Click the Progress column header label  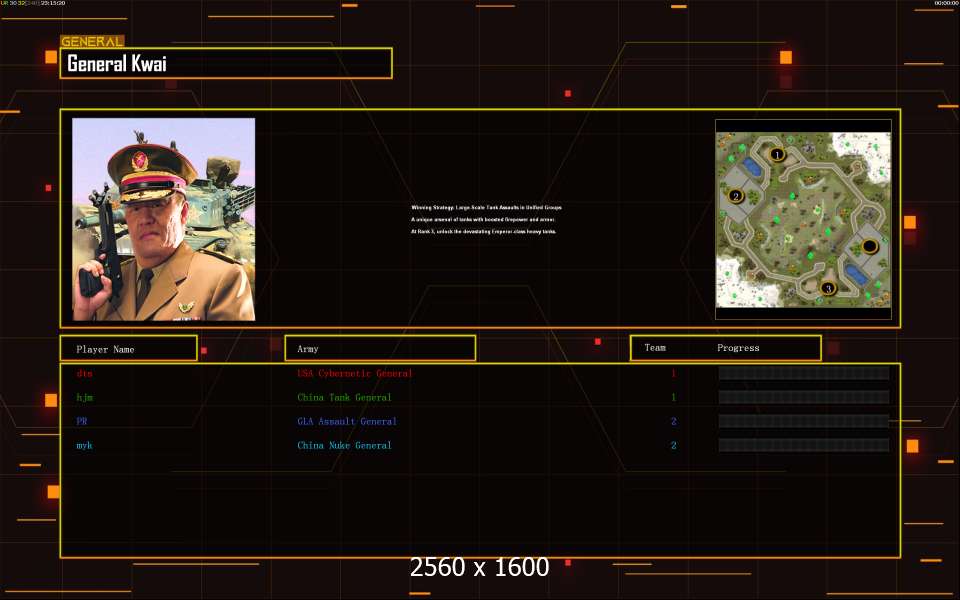pos(738,348)
